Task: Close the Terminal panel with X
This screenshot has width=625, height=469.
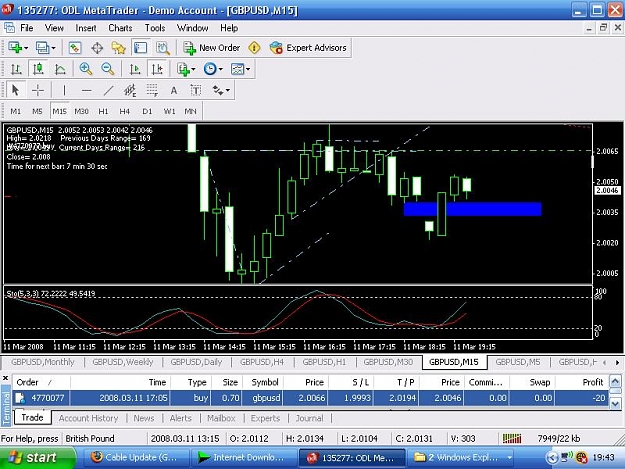Action: (6, 378)
